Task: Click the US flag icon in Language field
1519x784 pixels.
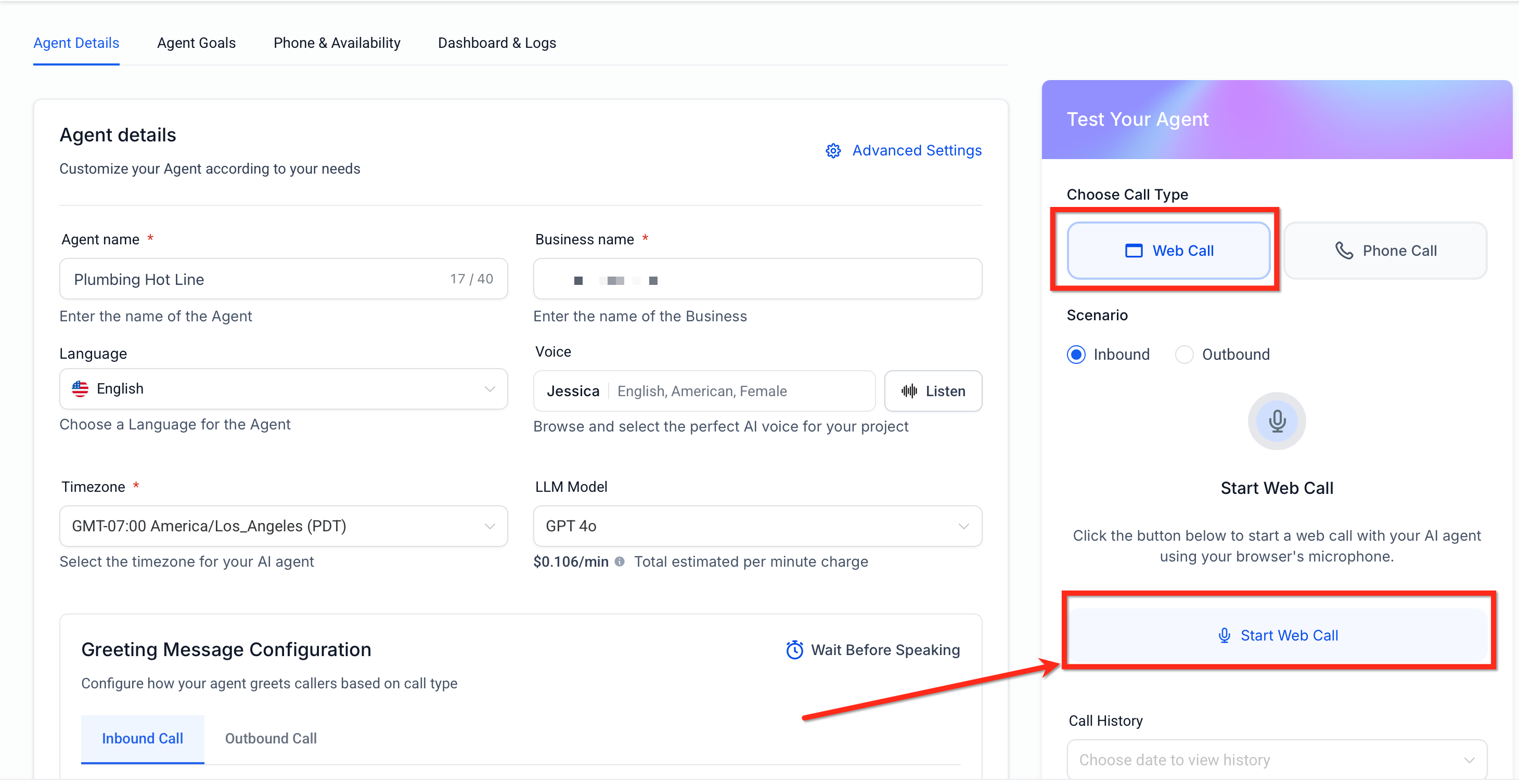Action: 80,388
